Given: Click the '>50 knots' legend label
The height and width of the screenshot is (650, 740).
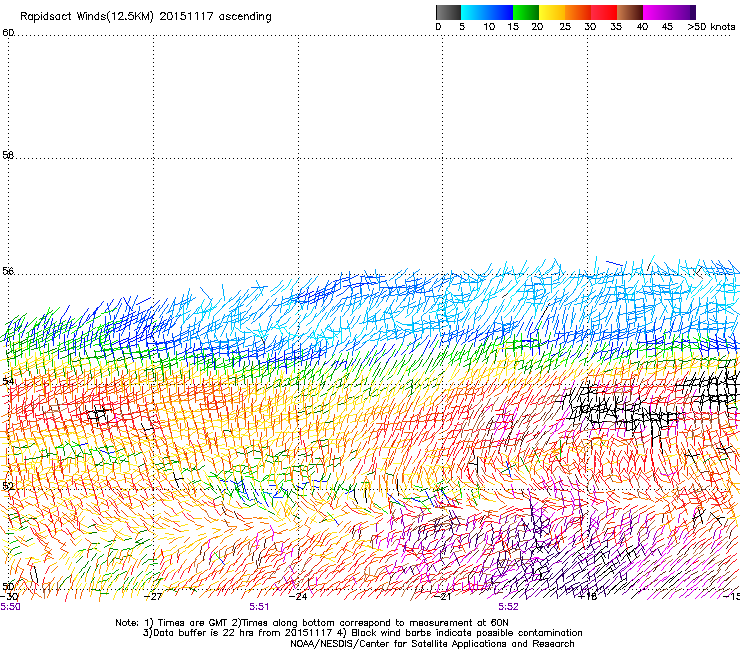Looking at the screenshot, I should [711, 27].
